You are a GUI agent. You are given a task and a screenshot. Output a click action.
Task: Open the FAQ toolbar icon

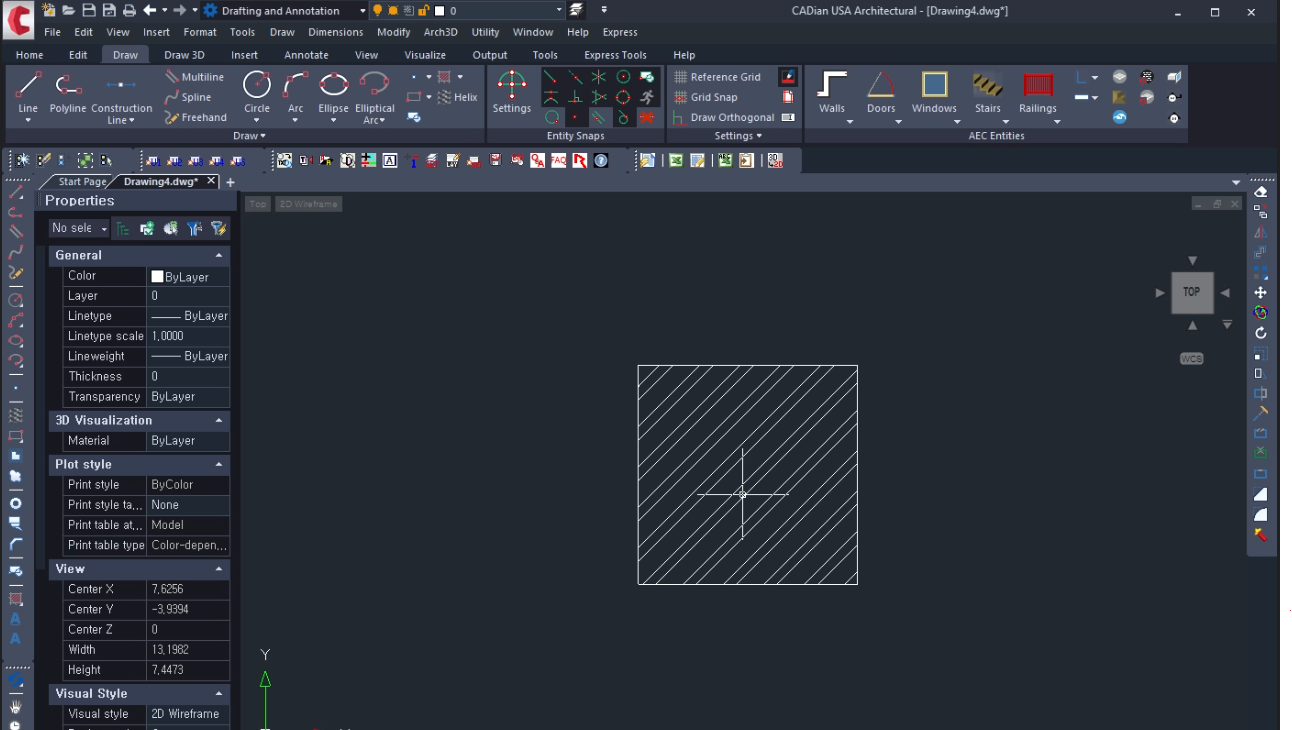tap(558, 160)
